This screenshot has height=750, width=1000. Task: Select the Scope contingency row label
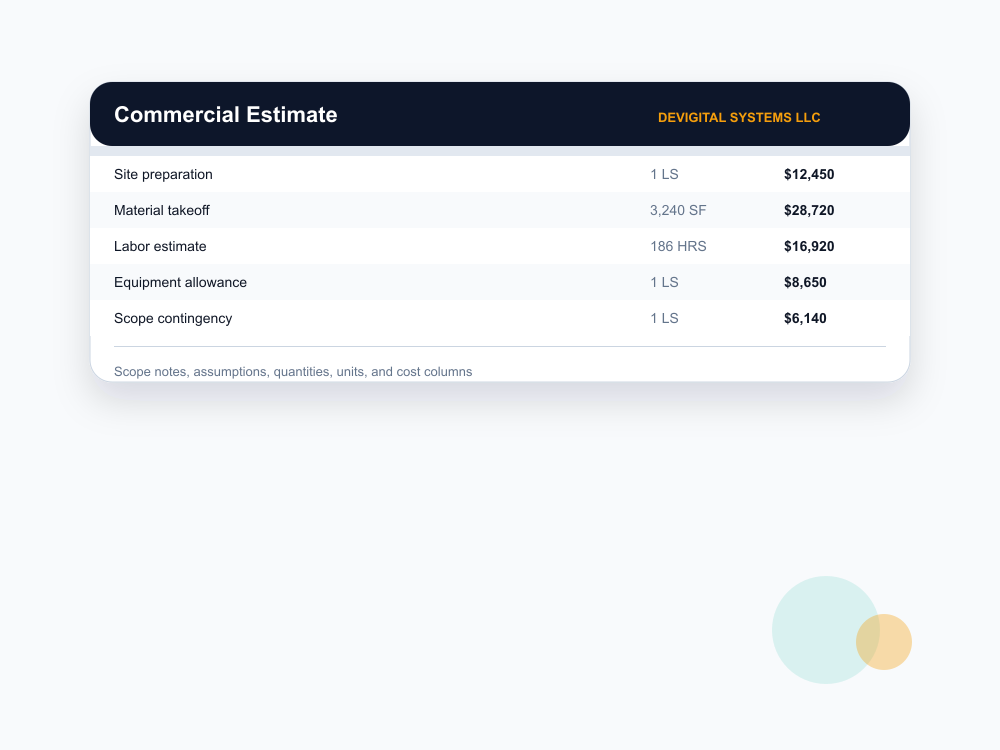[x=173, y=318]
